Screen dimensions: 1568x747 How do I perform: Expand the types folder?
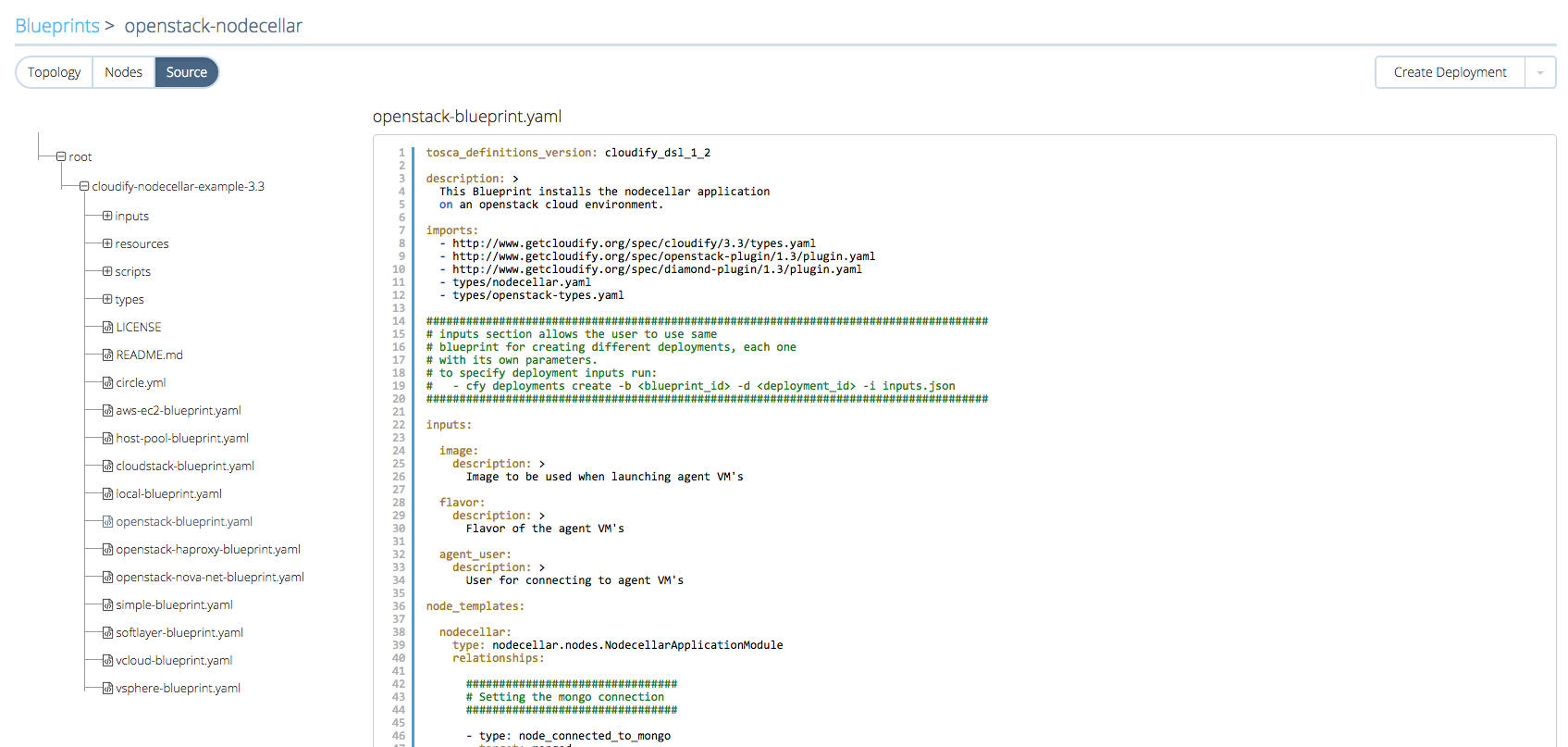coord(107,299)
